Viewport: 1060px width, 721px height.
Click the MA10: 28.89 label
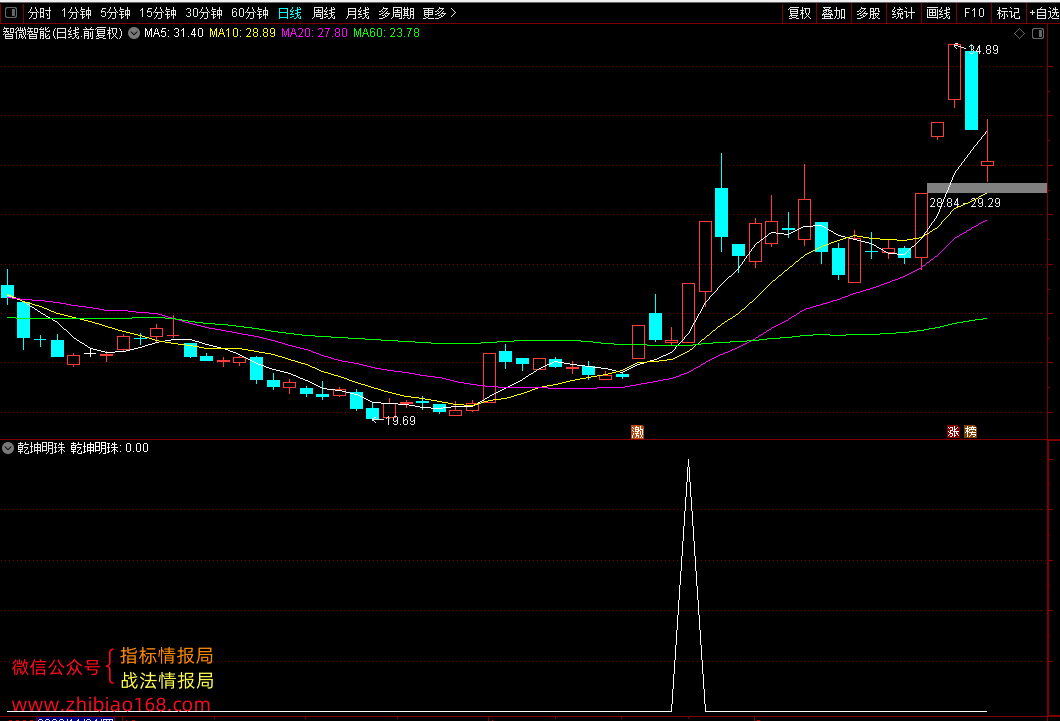[242, 33]
